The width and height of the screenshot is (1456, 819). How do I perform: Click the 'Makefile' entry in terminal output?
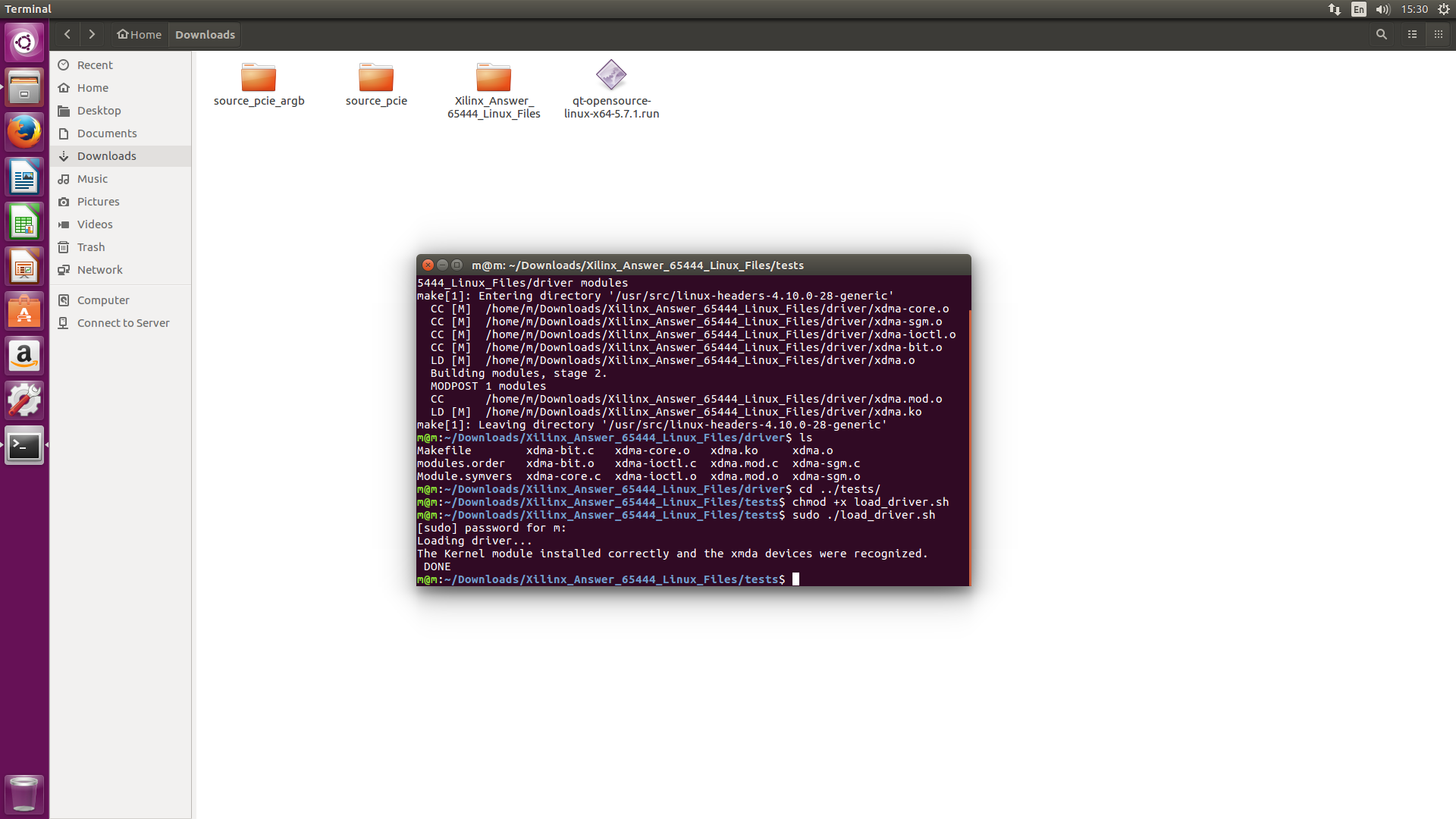click(444, 450)
